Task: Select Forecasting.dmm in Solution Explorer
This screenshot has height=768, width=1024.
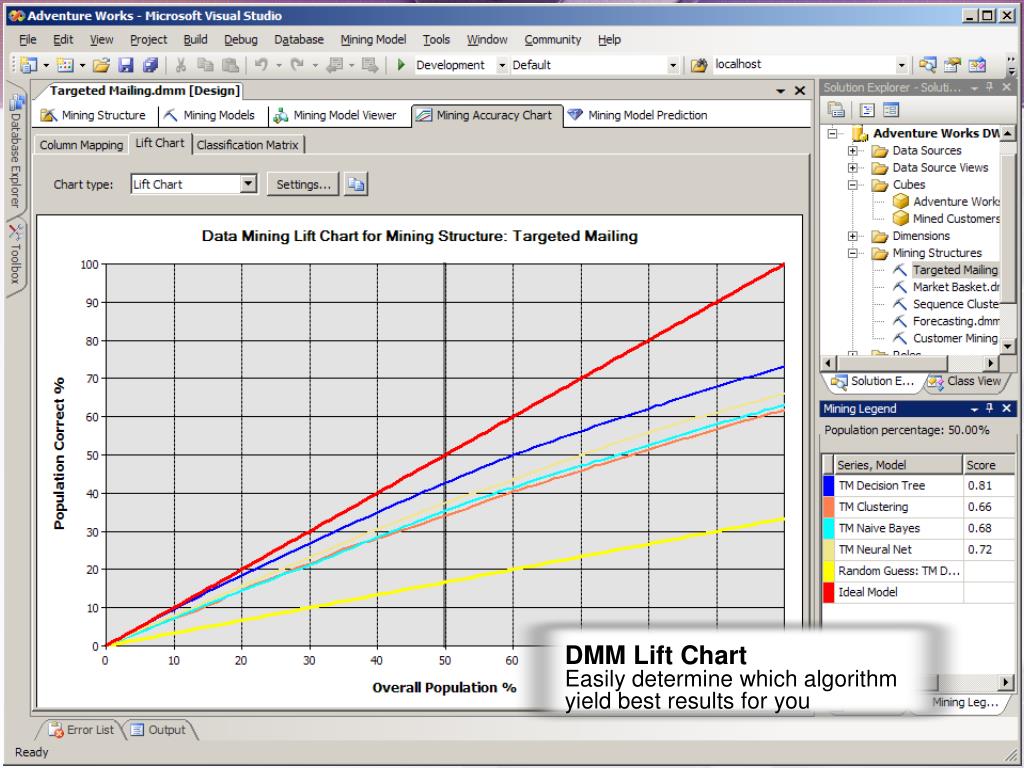Action: point(955,321)
